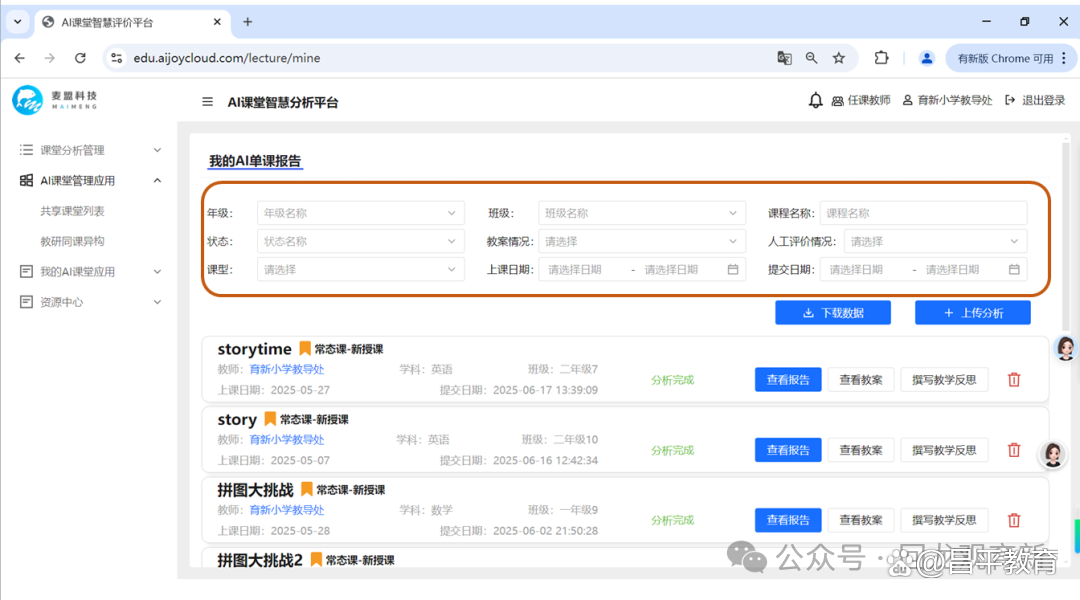1080x600 pixels.
Task: Open Chrome extensions puzzle icon
Action: [x=881, y=58]
